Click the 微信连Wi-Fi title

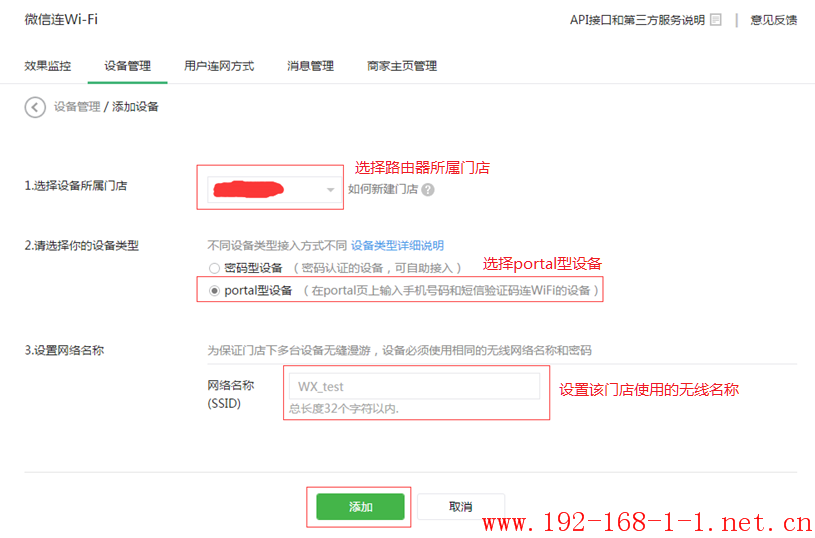[61, 19]
